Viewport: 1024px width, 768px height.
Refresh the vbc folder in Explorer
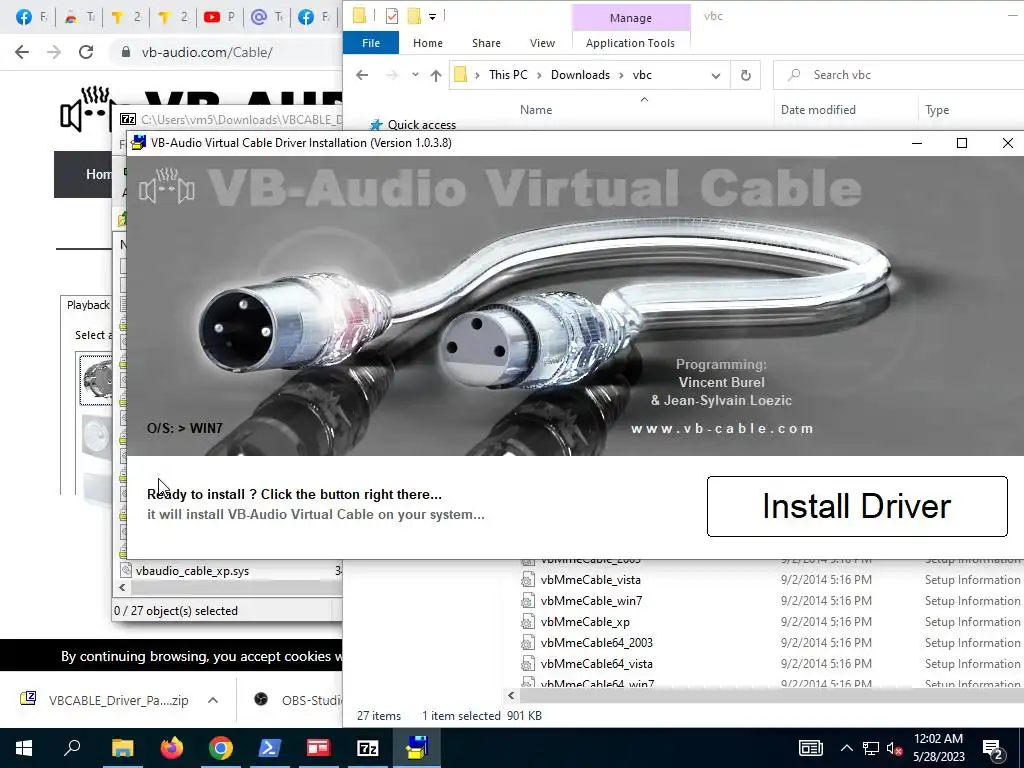(746, 75)
